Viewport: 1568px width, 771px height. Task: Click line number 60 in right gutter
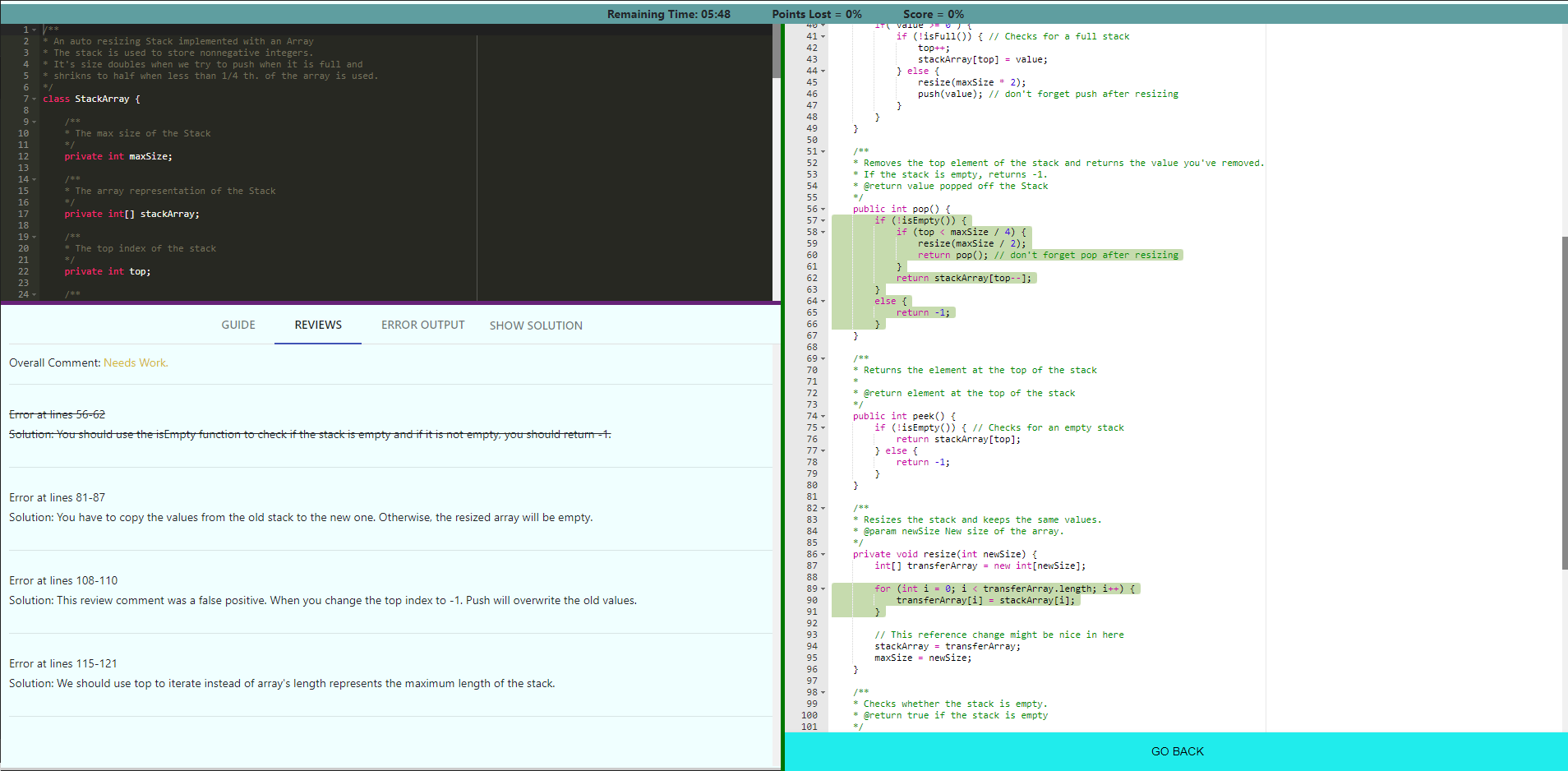[812, 255]
